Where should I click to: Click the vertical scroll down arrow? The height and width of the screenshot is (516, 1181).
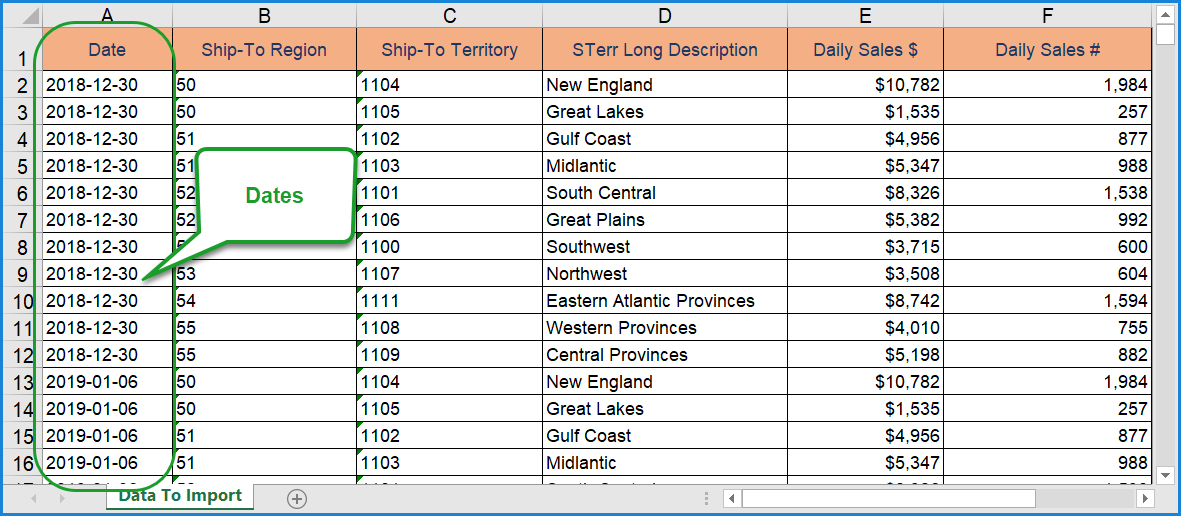(1165, 475)
